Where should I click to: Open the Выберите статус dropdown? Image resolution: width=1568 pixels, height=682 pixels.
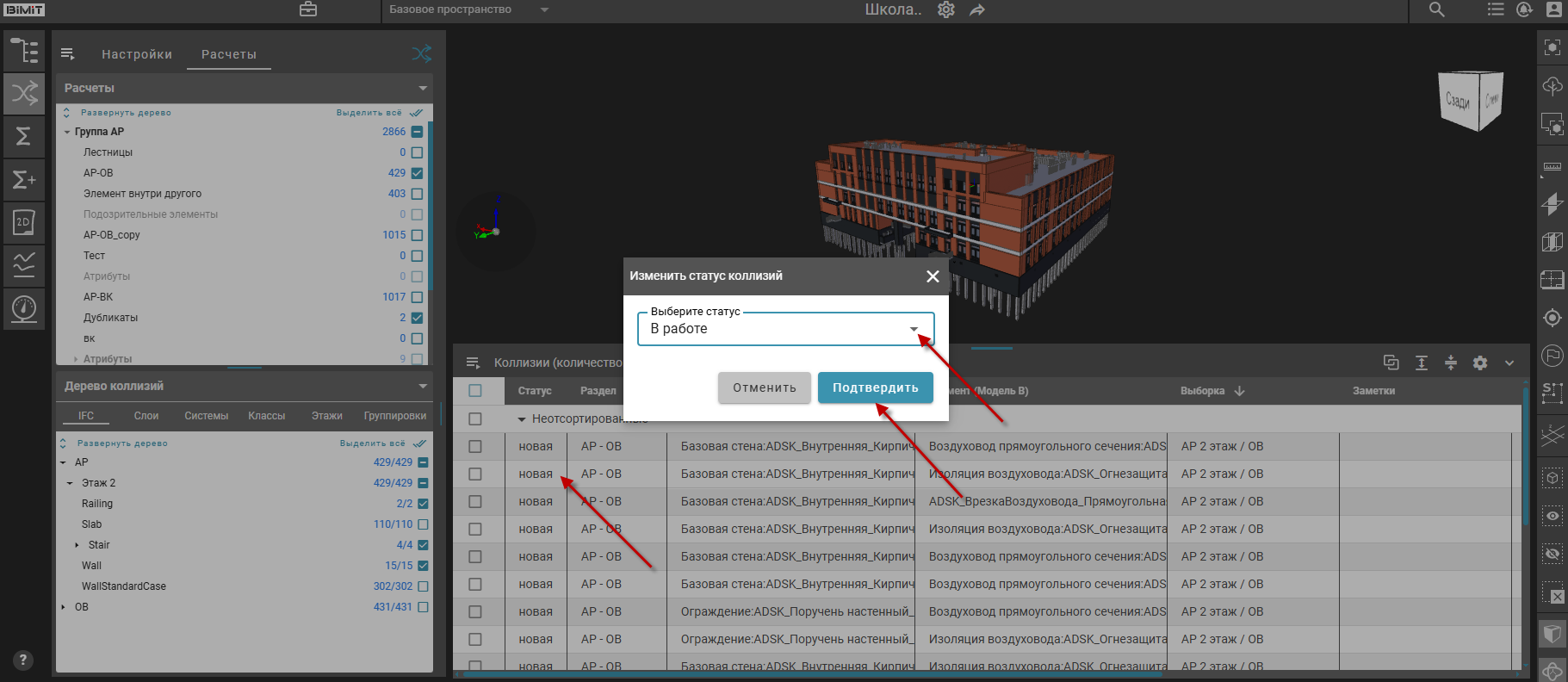pyautogui.click(x=785, y=329)
